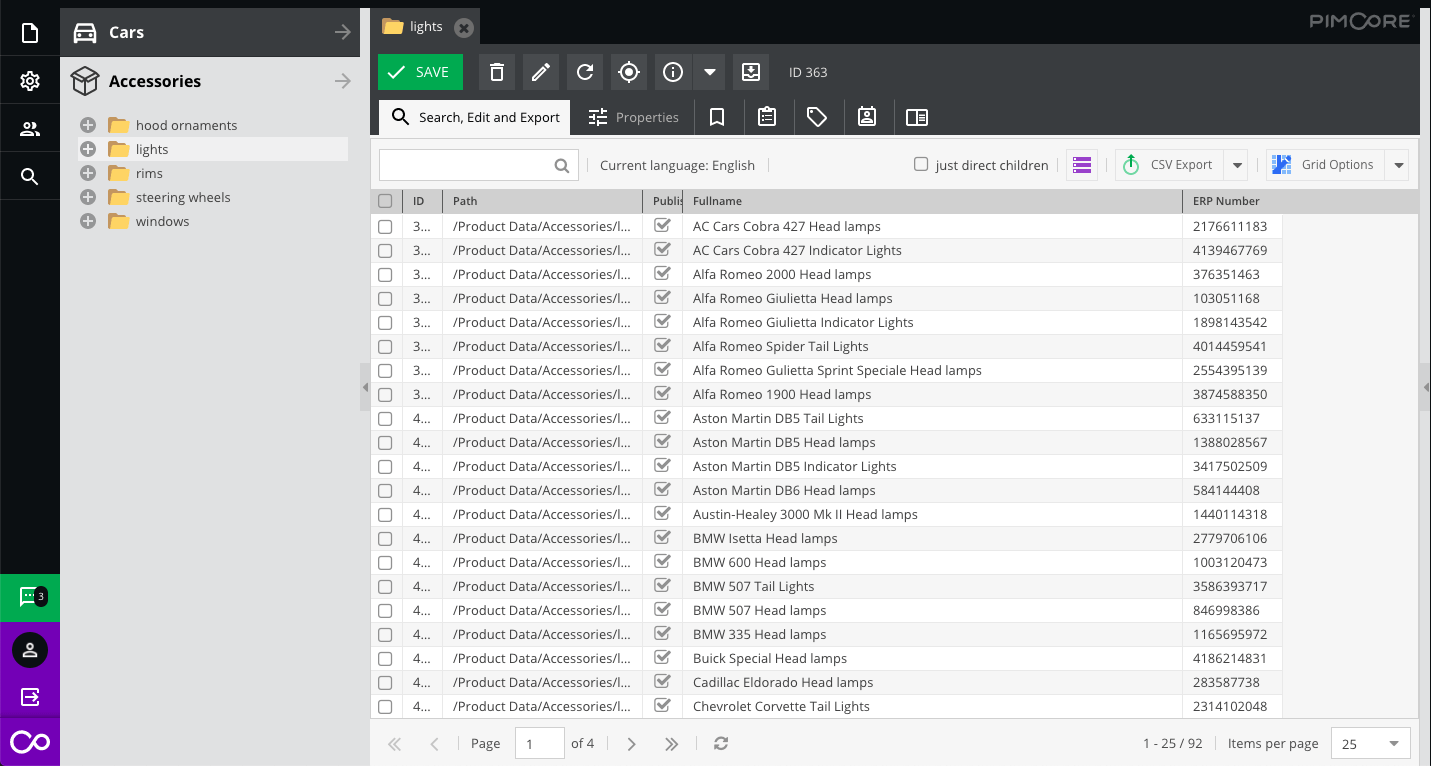Click ERP number 2779706106

pyautogui.click(x=1230, y=539)
